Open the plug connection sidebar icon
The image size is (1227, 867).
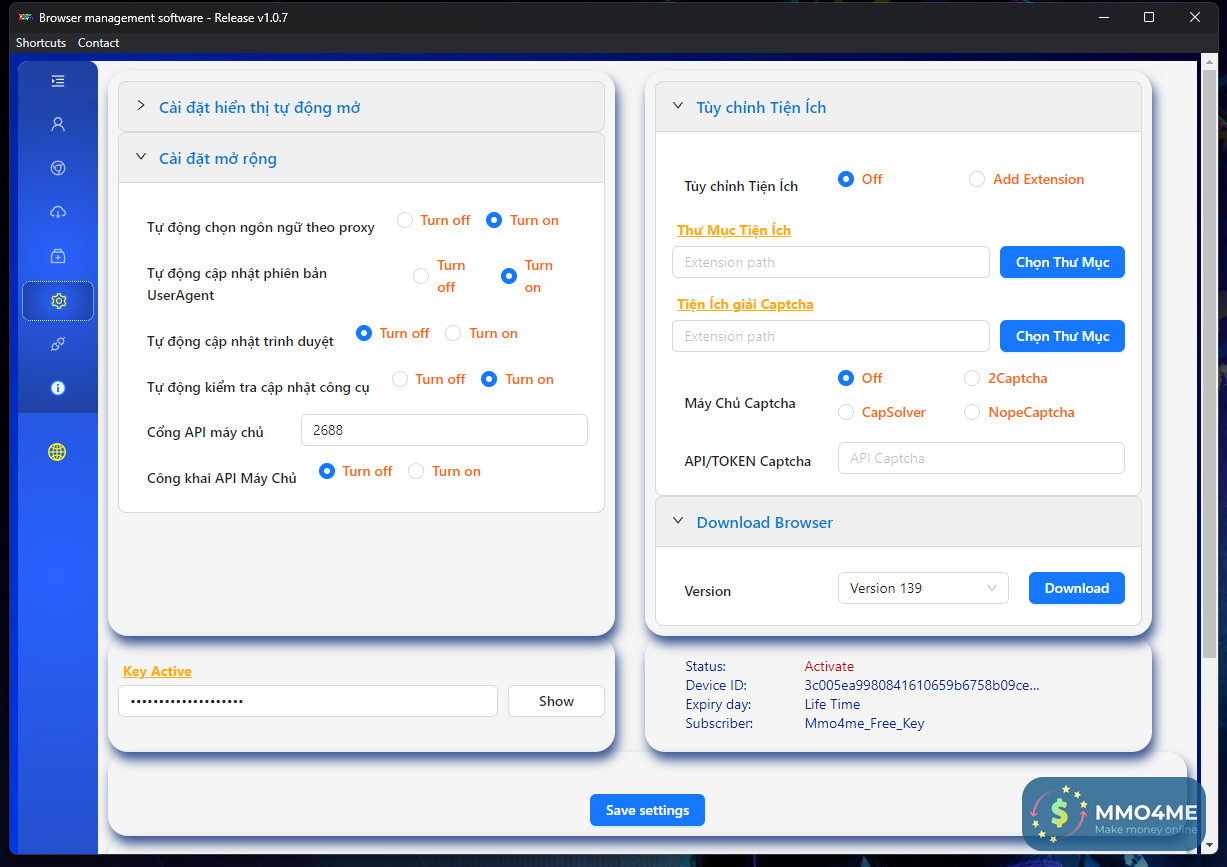click(58, 344)
